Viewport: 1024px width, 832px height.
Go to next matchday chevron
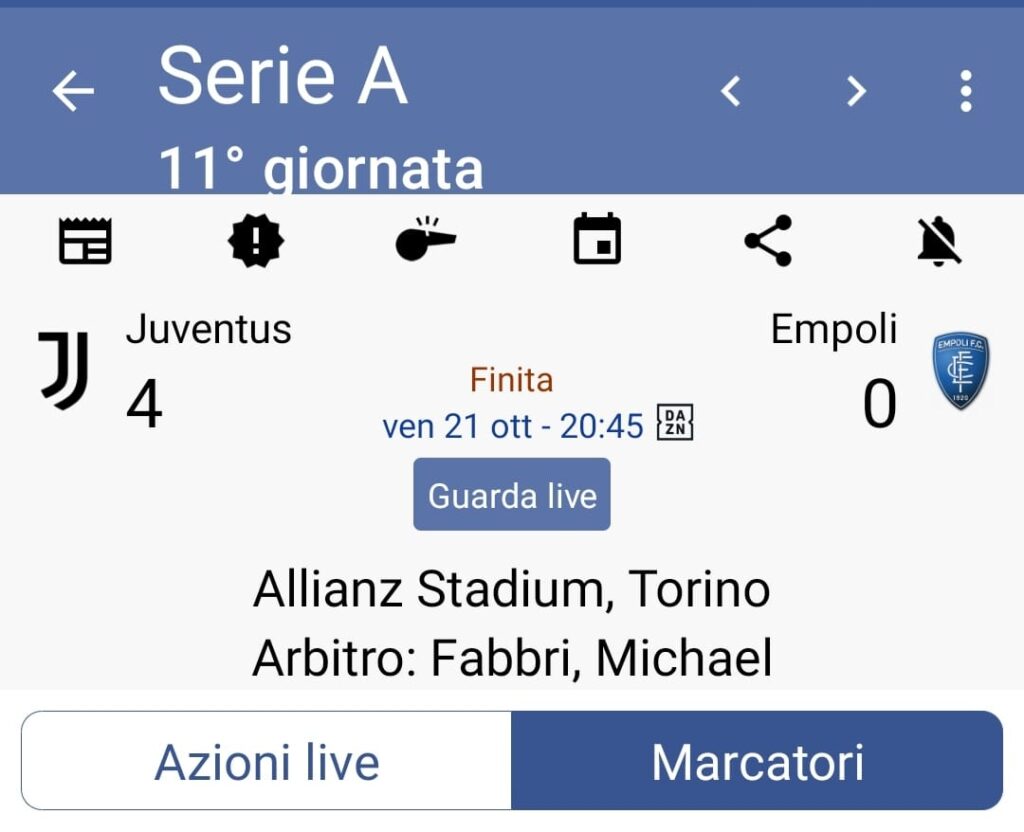[855, 91]
